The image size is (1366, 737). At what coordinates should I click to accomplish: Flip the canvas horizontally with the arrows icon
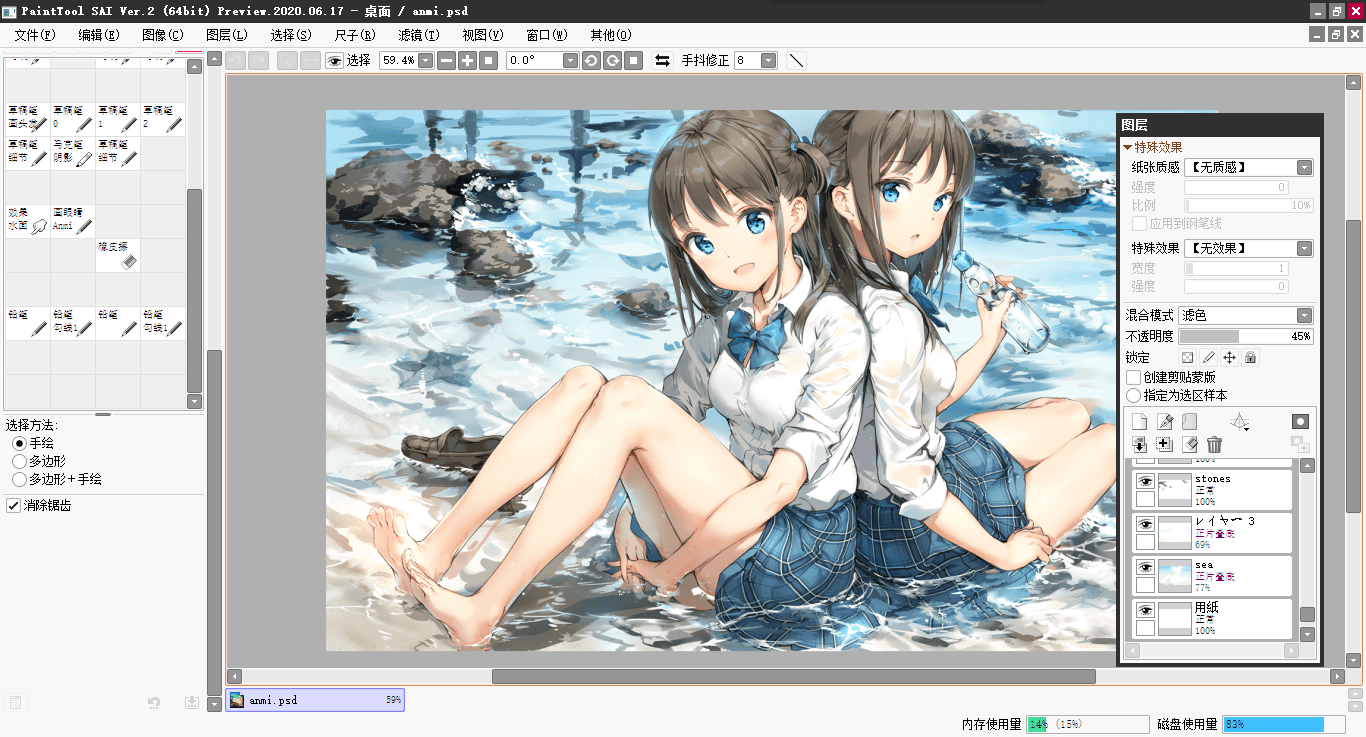point(662,60)
